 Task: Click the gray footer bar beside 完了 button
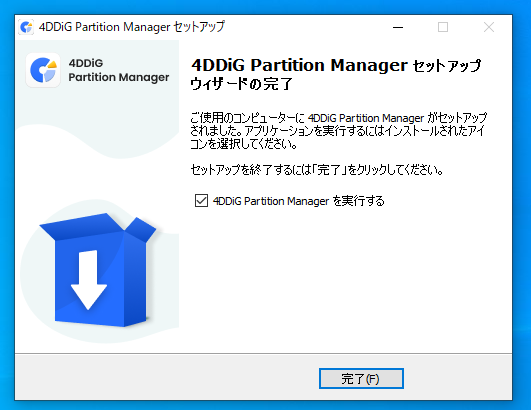point(166,377)
